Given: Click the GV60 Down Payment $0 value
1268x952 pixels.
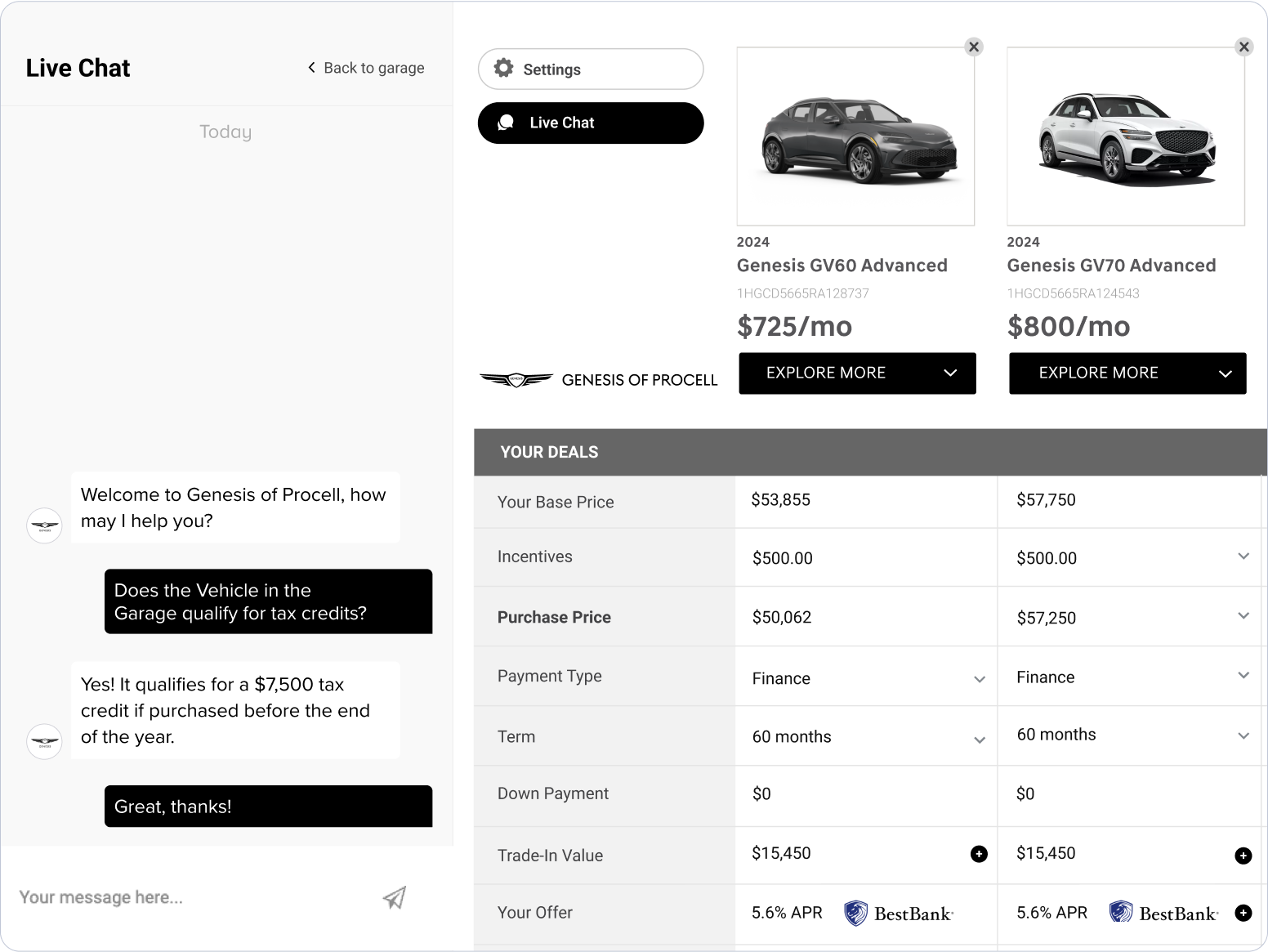Looking at the screenshot, I should pyautogui.click(x=761, y=794).
